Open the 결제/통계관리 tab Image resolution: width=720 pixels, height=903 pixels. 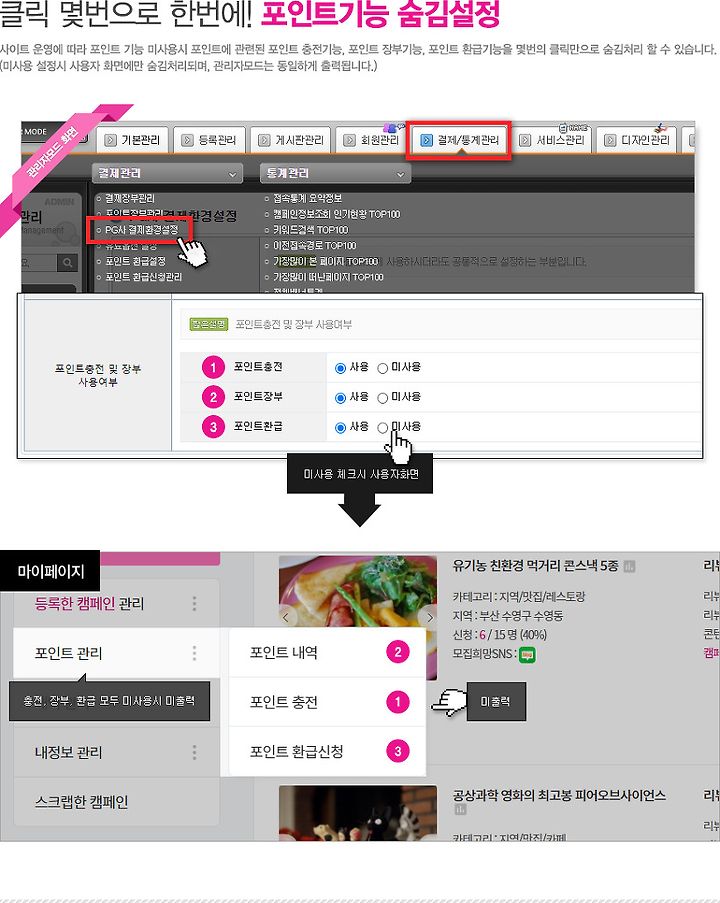[460, 140]
